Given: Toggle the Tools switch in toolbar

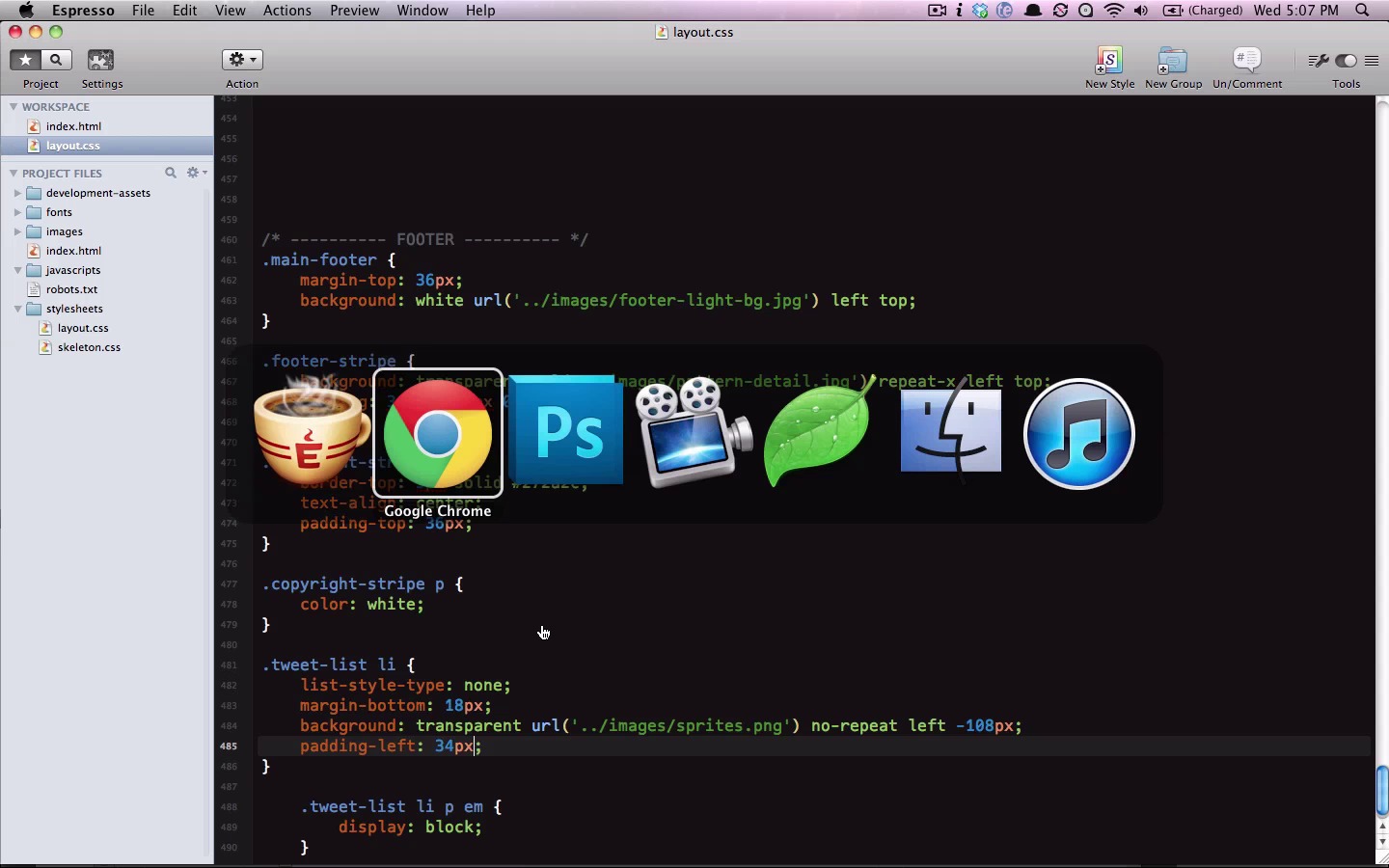Looking at the screenshot, I should coord(1347,61).
